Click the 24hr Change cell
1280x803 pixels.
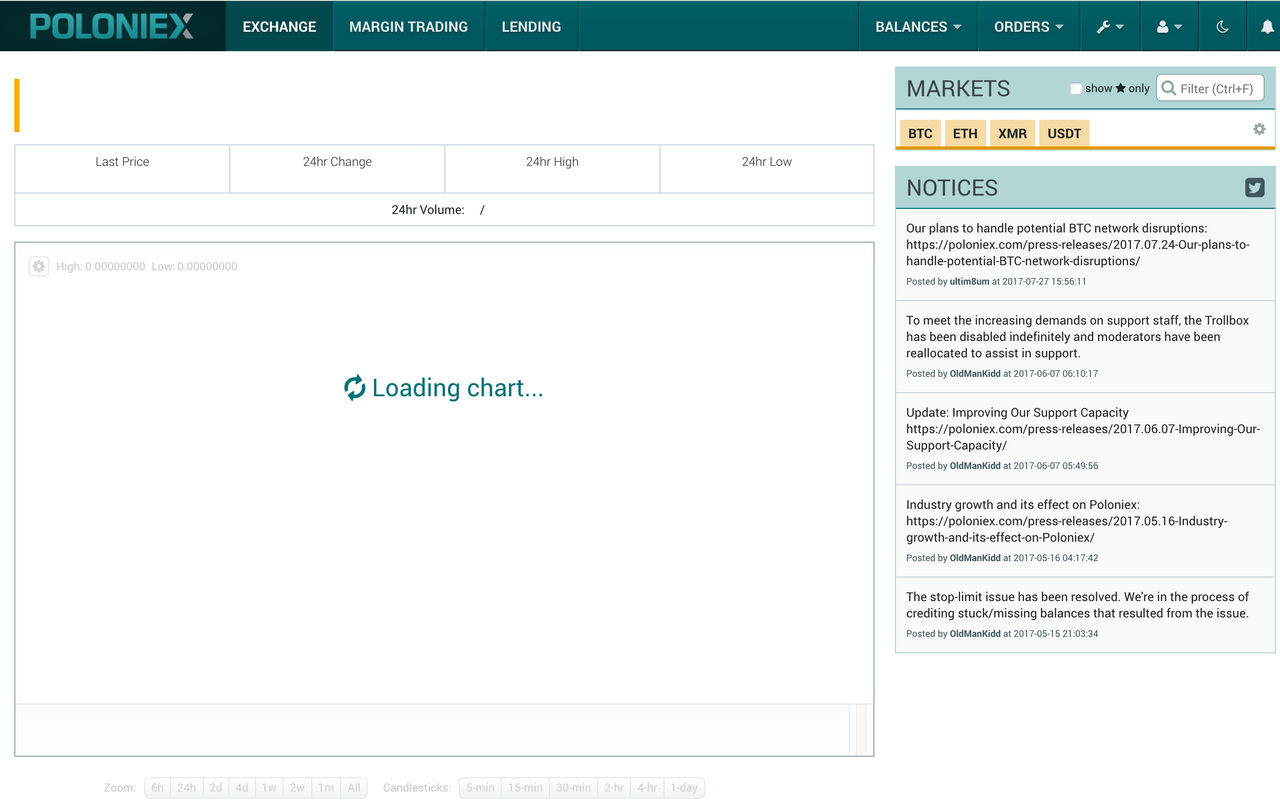pyautogui.click(x=337, y=169)
